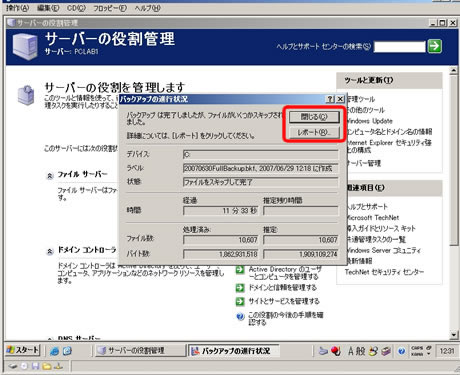Click the shared folder icon in the VM status bar
Viewport: 460px width, 375px height.
tap(47, 366)
